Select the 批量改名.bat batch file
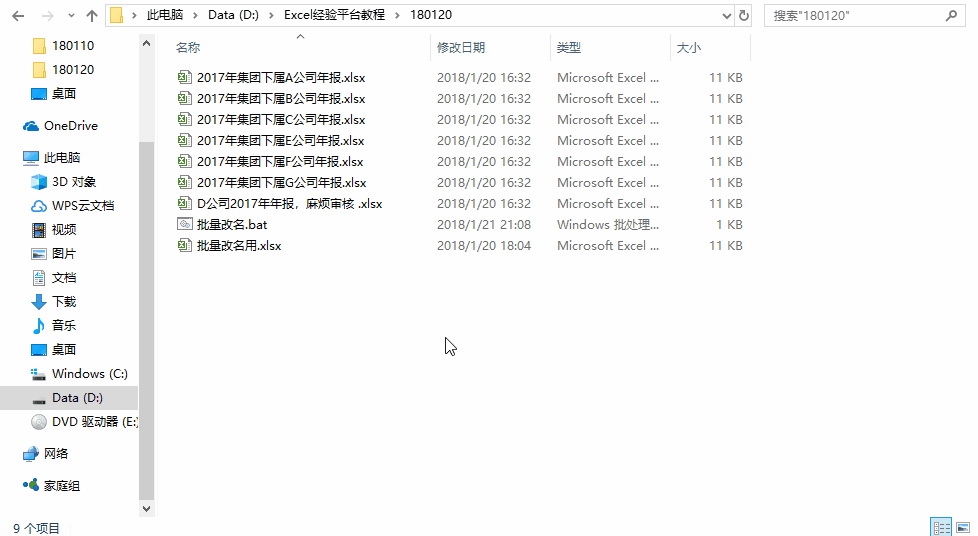The image size is (978, 536). tap(232, 225)
